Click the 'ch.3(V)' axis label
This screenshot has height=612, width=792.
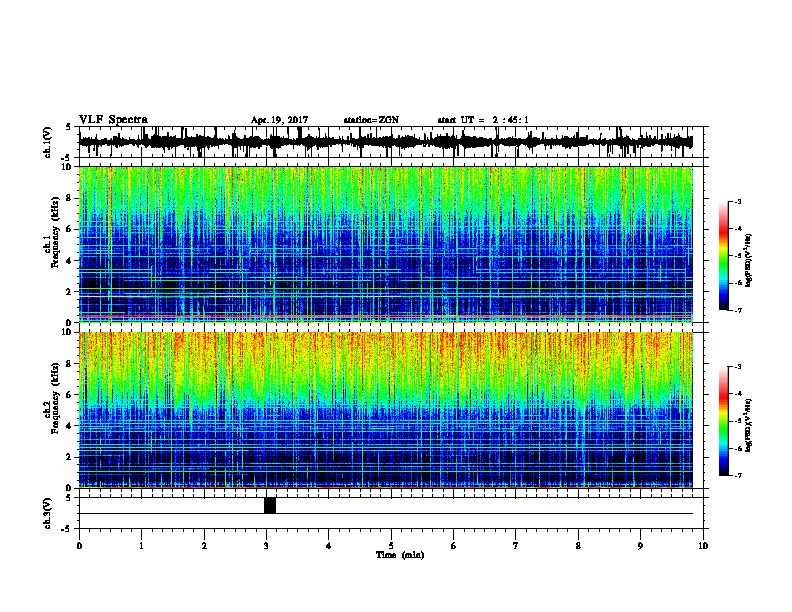click(x=48, y=513)
